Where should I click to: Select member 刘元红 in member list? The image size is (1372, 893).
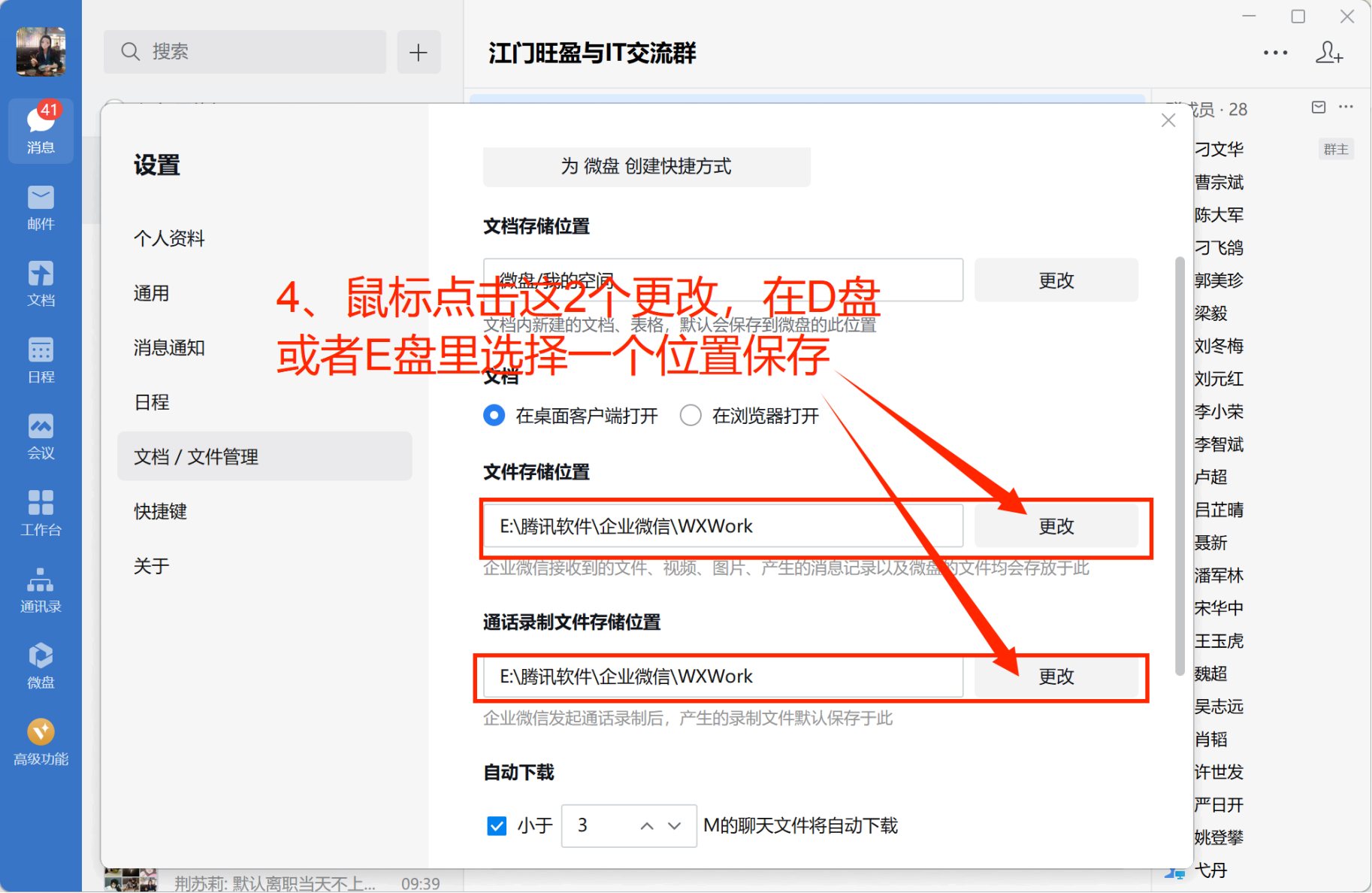1219,379
